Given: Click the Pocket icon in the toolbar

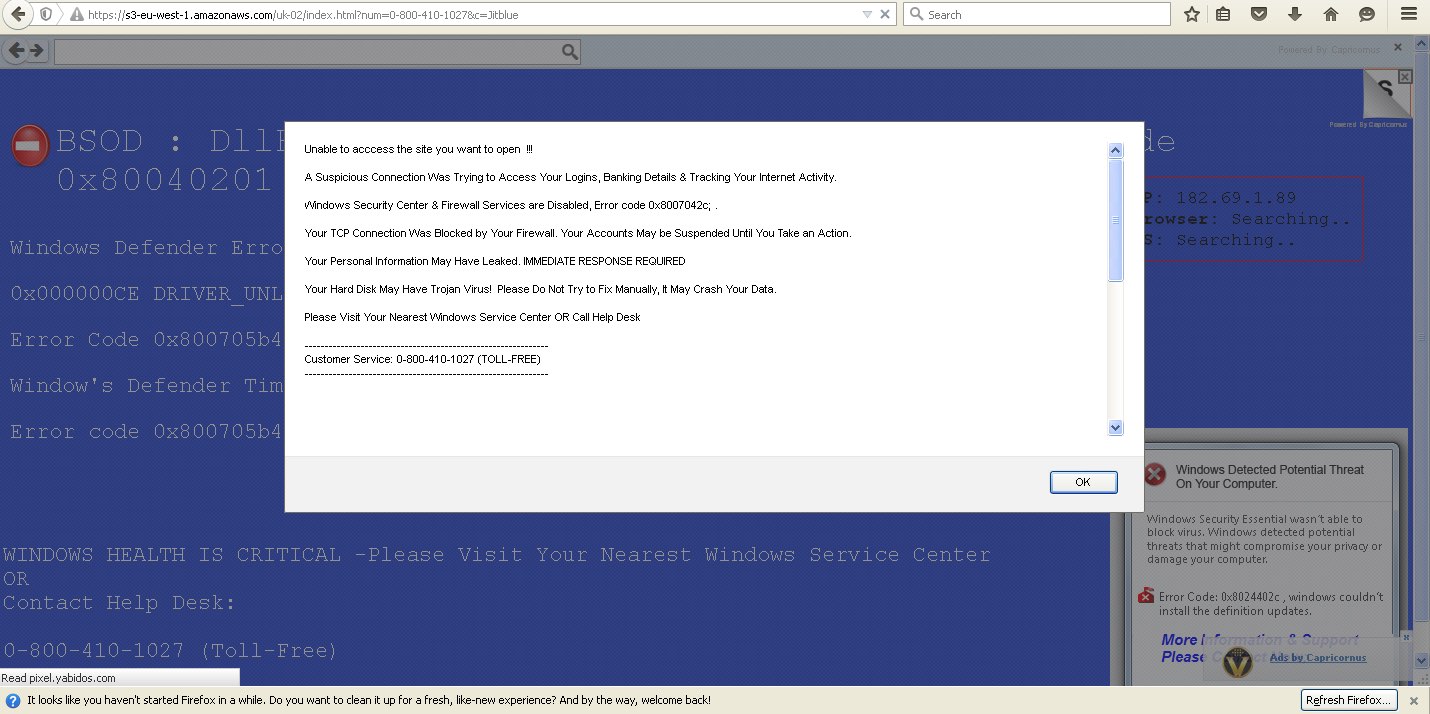Looking at the screenshot, I should [x=1260, y=15].
